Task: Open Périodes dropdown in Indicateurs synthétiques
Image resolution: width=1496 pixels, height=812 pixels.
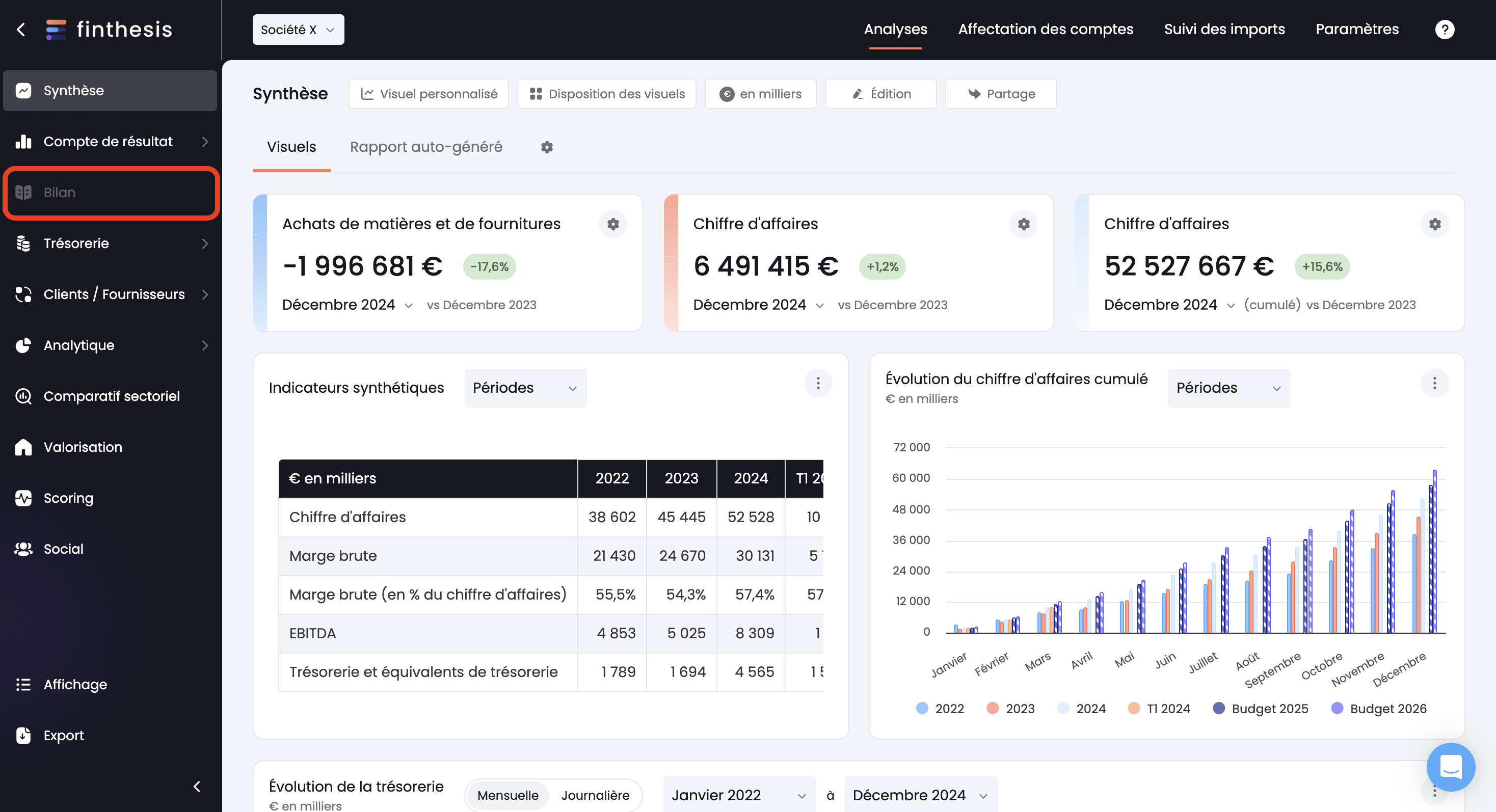Action: 525,388
